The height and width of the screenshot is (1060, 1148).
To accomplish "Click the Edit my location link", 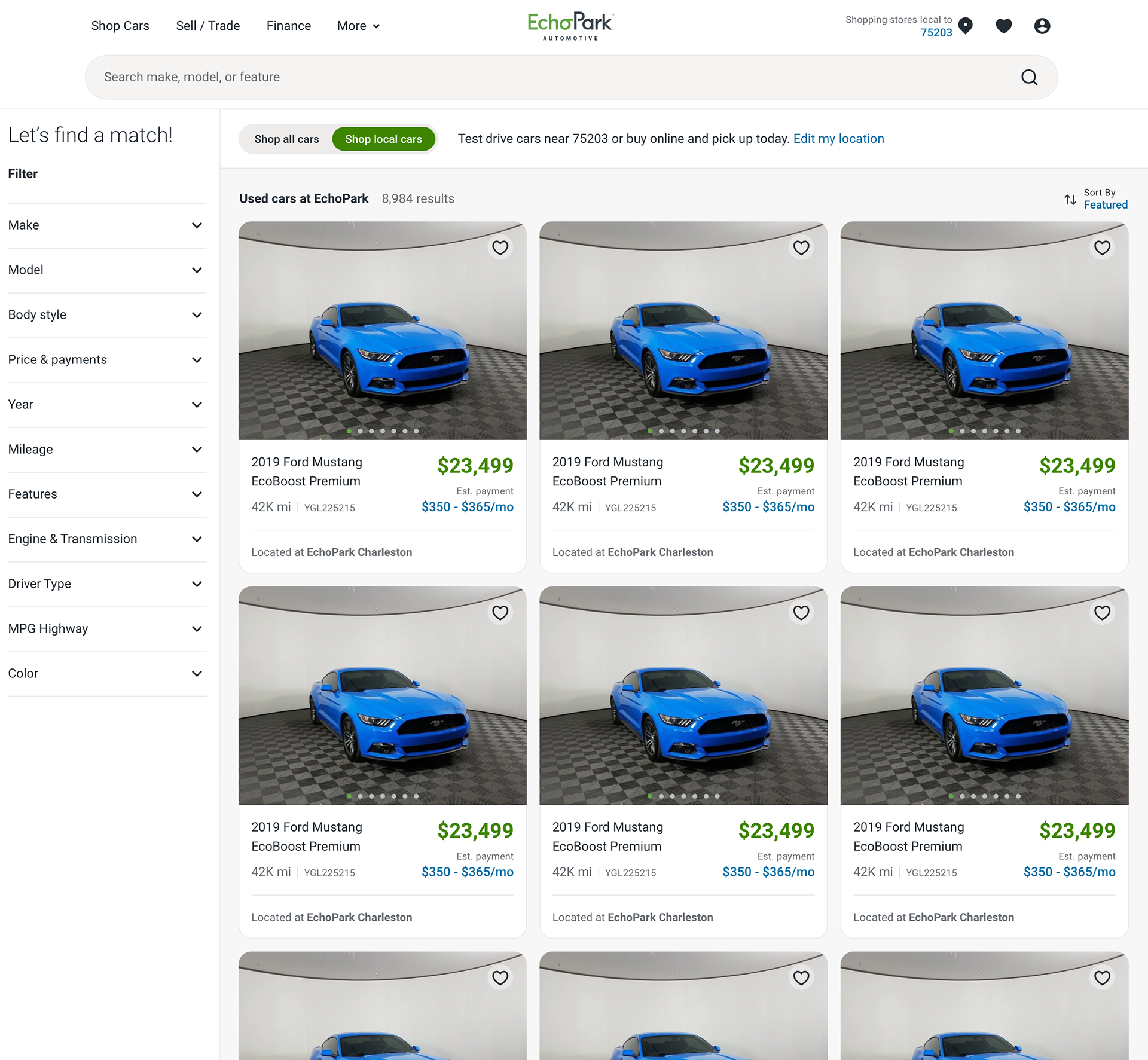I will [838, 139].
